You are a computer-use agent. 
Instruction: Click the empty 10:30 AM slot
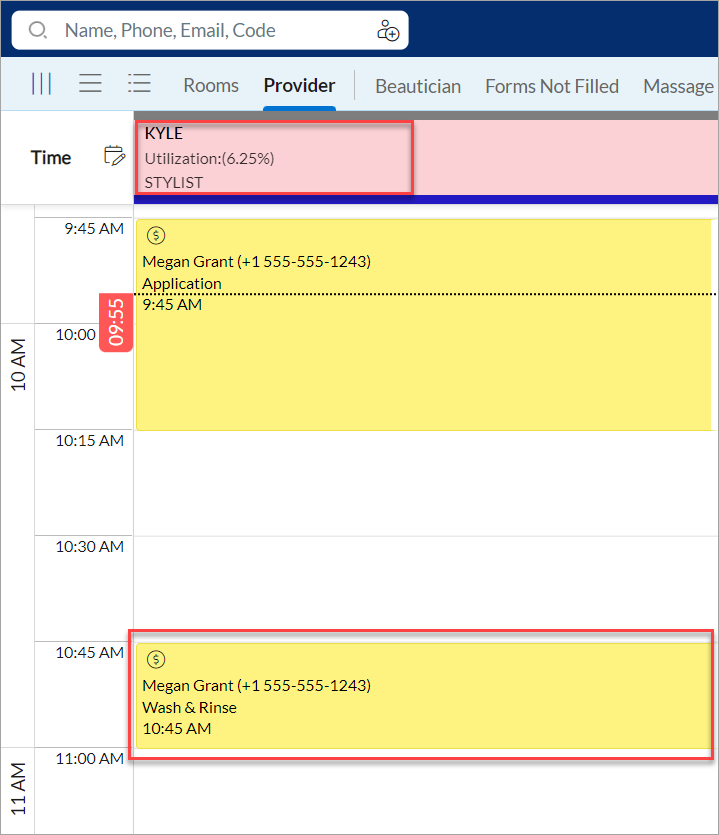click(x=425, y=588)
